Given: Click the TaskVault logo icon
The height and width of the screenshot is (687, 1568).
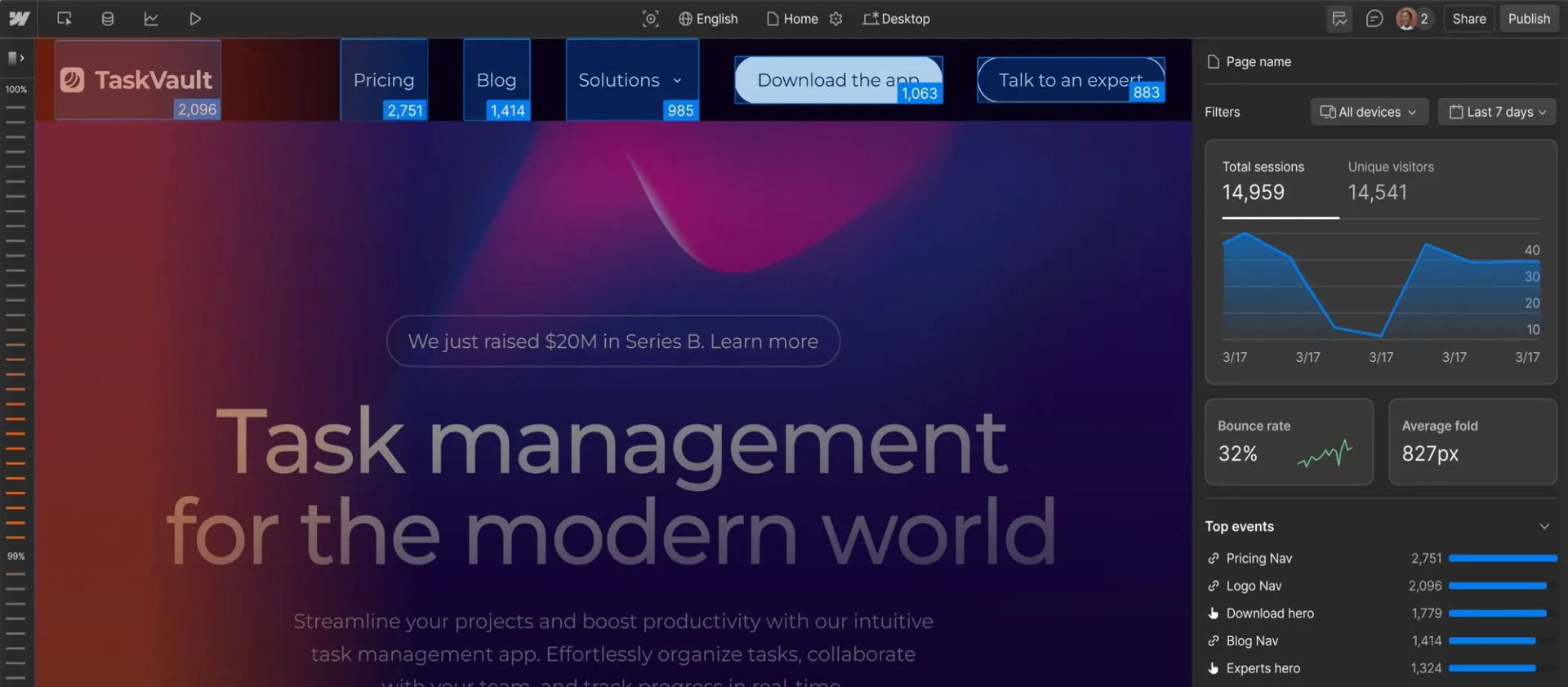Looking at the screenshot, I should coord(72,79).
